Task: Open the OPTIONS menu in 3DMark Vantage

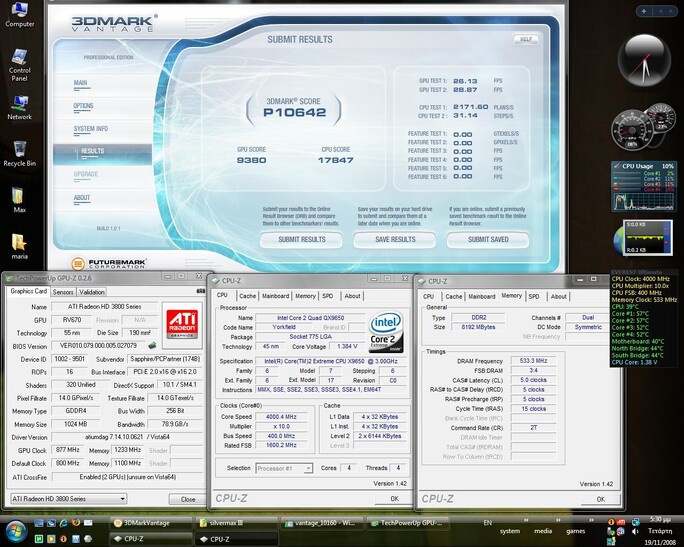Action: pos(83,106)
